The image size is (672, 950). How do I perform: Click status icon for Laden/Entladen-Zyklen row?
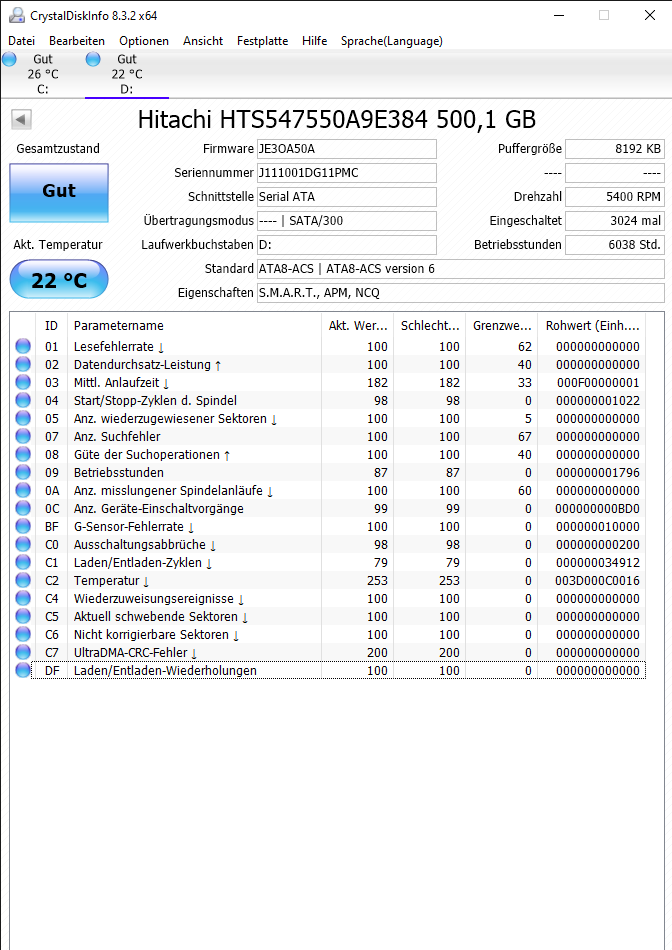pos(23,562)
